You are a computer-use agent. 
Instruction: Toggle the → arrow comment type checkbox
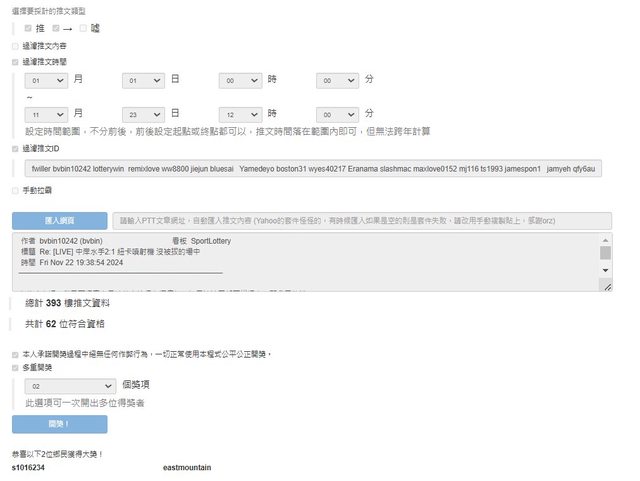point(56,28)
